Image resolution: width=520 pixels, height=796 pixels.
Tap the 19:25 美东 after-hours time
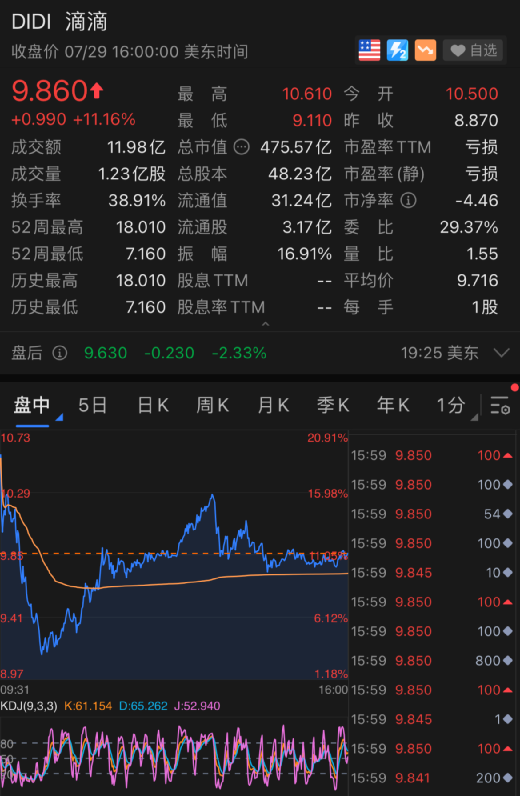click(440, 353)
